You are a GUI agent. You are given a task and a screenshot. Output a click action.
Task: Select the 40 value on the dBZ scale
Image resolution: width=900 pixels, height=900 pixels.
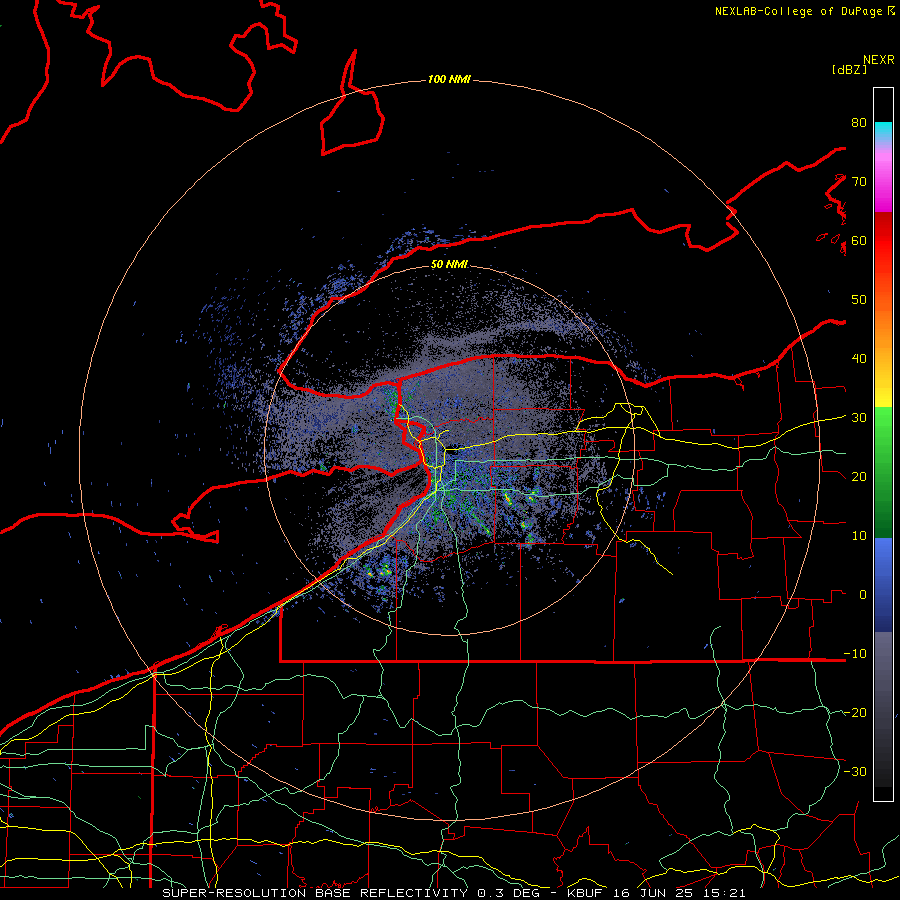(859, 359)
